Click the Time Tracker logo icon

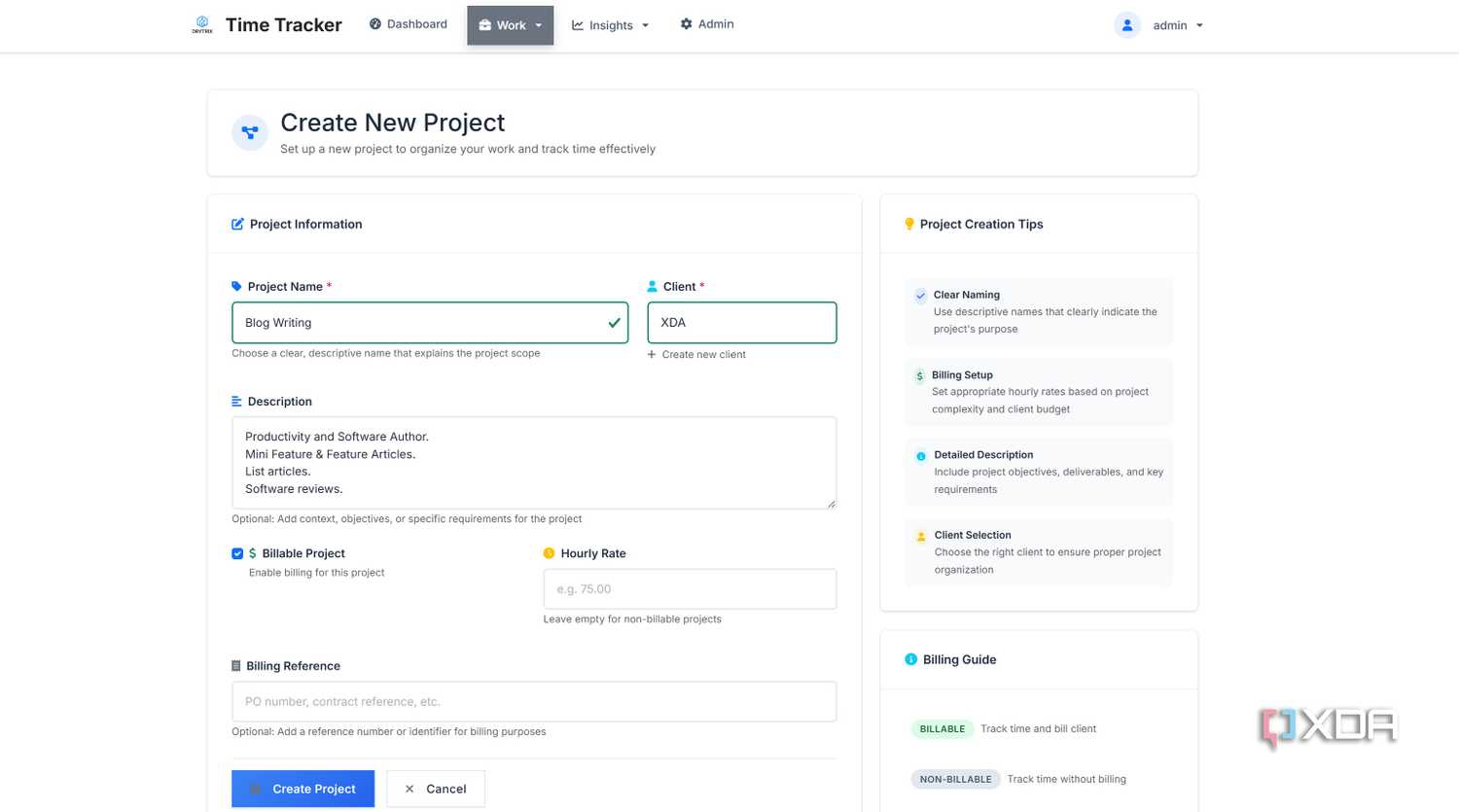click(202, 25)
